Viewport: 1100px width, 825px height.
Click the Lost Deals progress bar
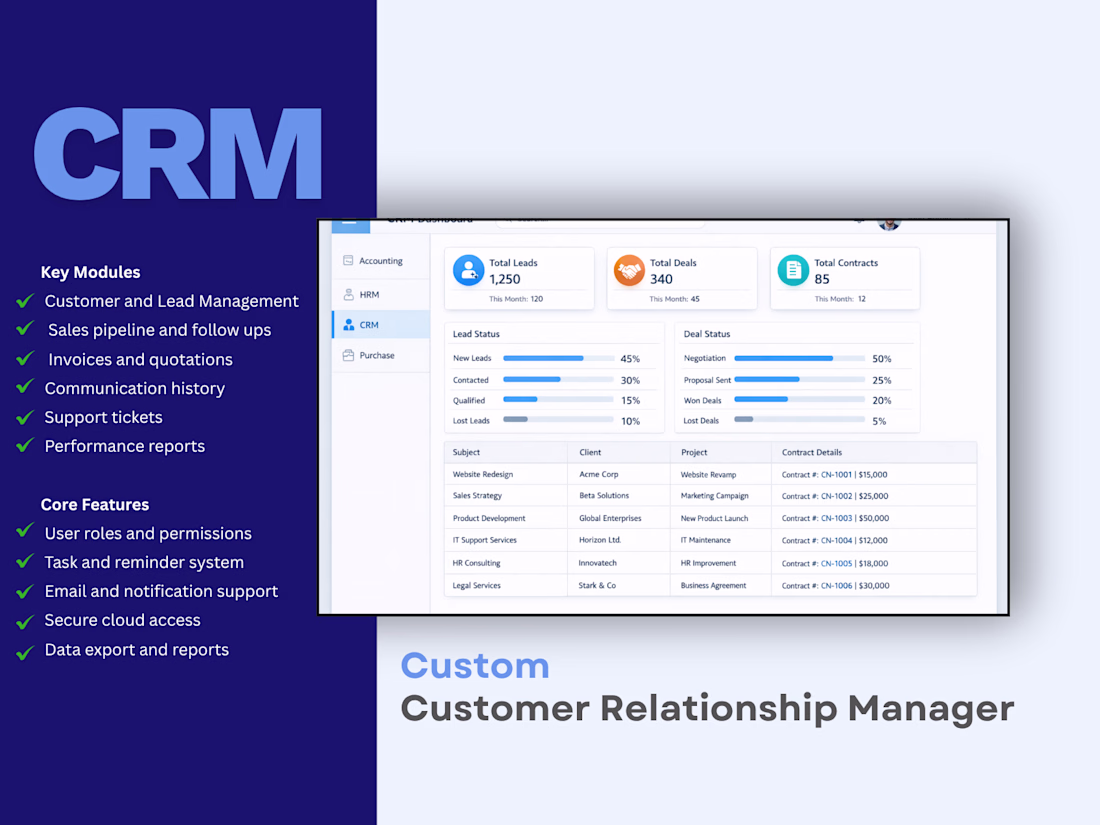click(799, 420)
